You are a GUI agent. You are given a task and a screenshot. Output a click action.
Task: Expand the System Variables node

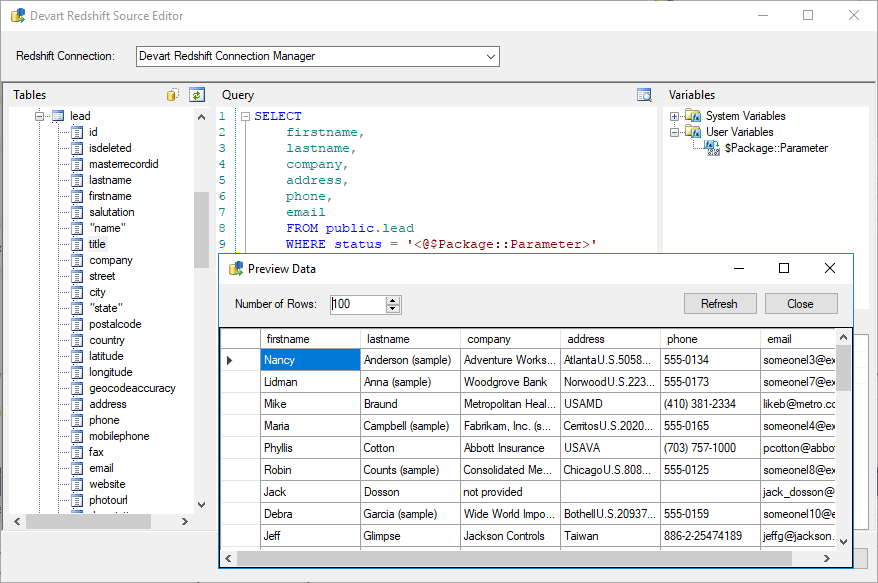[675, 115]
